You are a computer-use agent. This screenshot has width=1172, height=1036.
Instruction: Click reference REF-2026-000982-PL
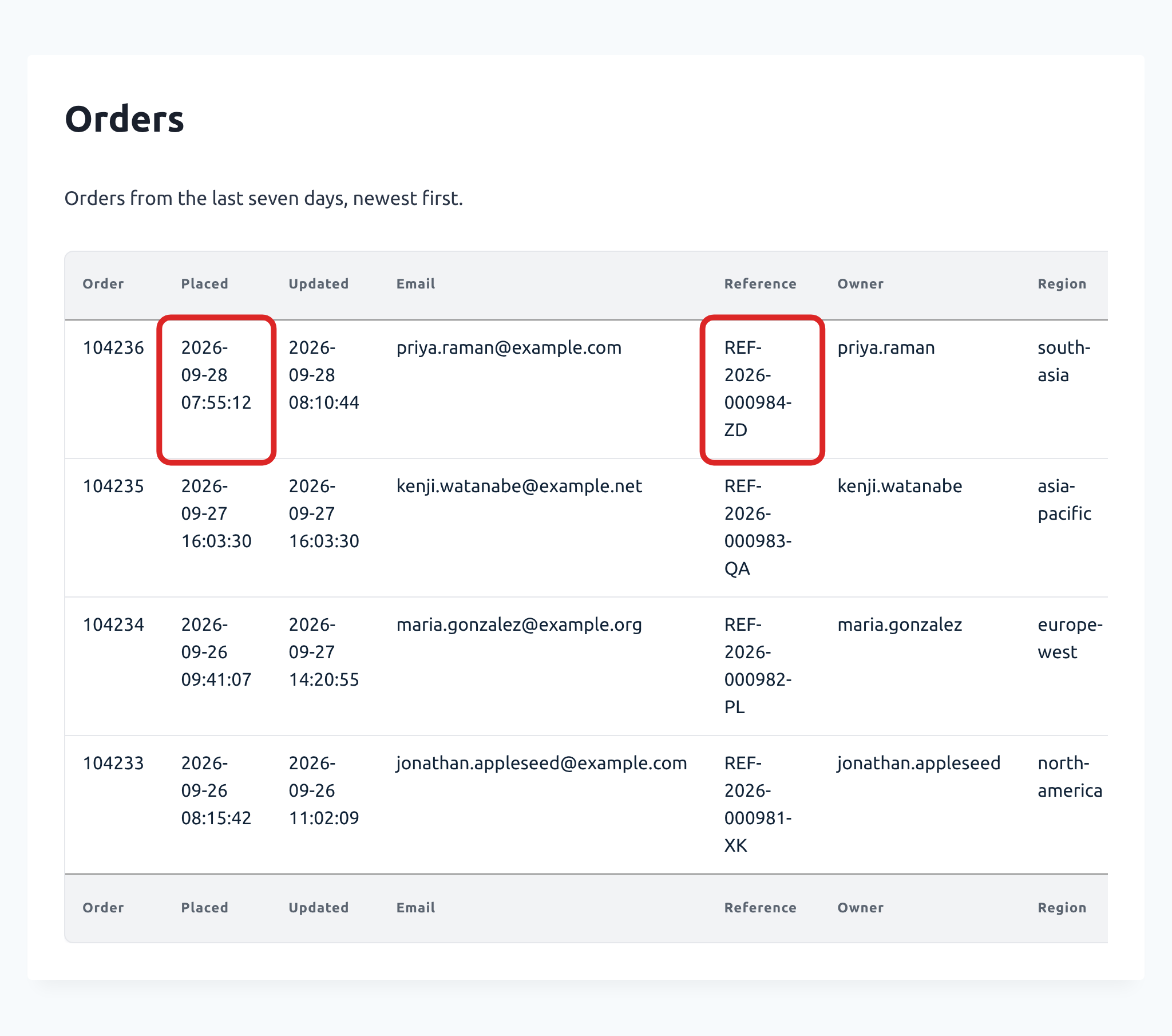pos(758,666)
